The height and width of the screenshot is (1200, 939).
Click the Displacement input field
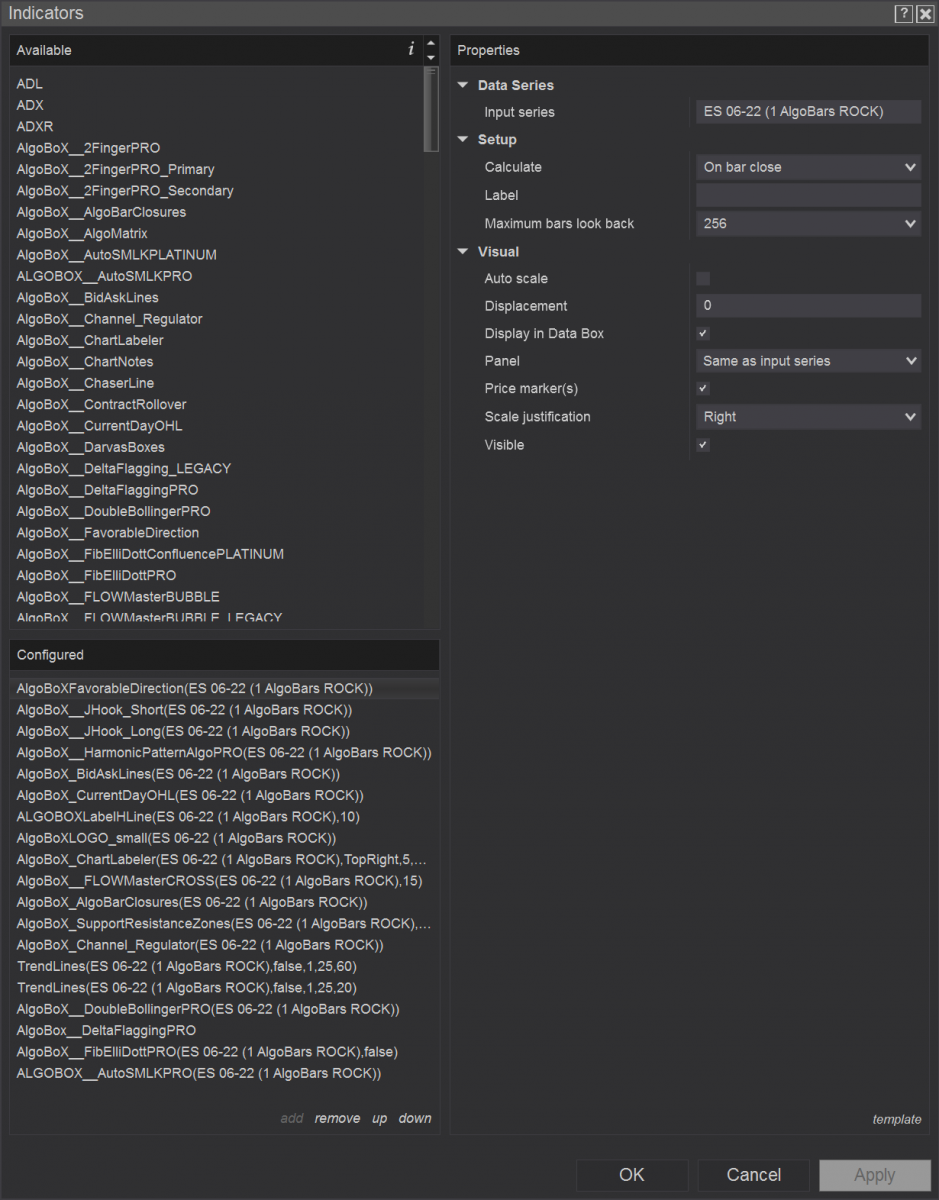click(808, 306)
